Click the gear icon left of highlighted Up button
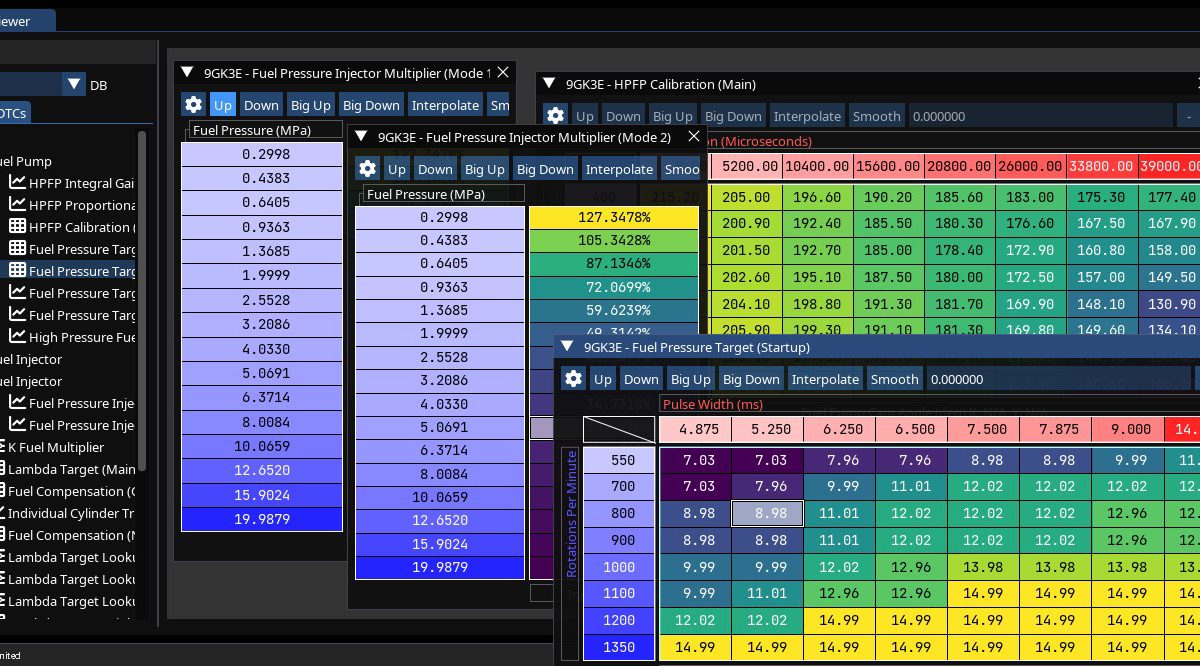 [x=193, y=105]
